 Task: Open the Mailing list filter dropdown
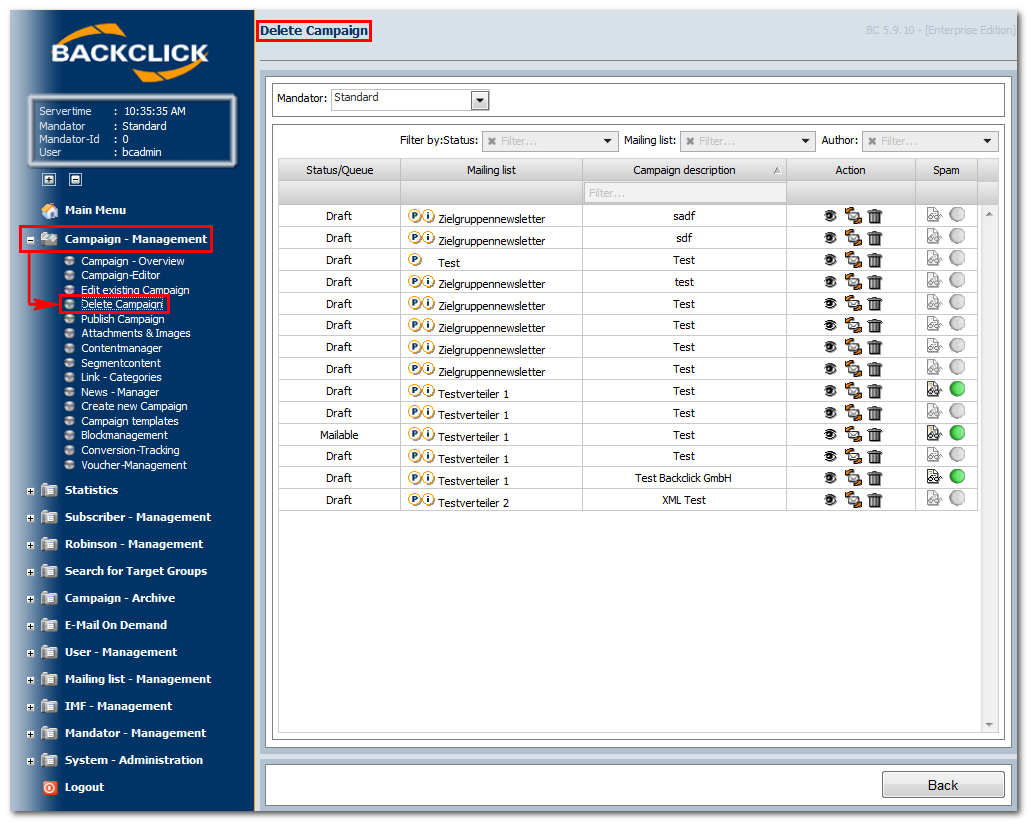pyautogui.click(x=805, y=141)
